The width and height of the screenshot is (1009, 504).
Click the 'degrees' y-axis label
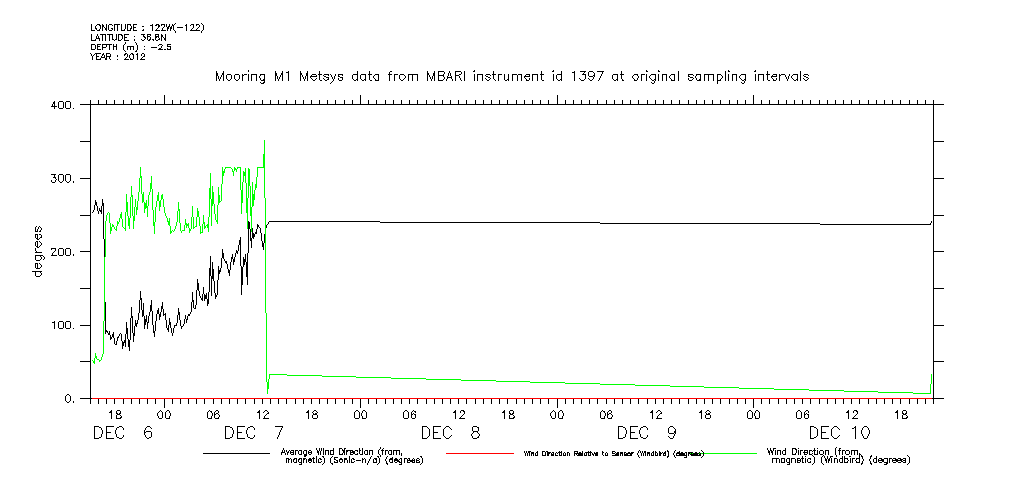[38, 252]
